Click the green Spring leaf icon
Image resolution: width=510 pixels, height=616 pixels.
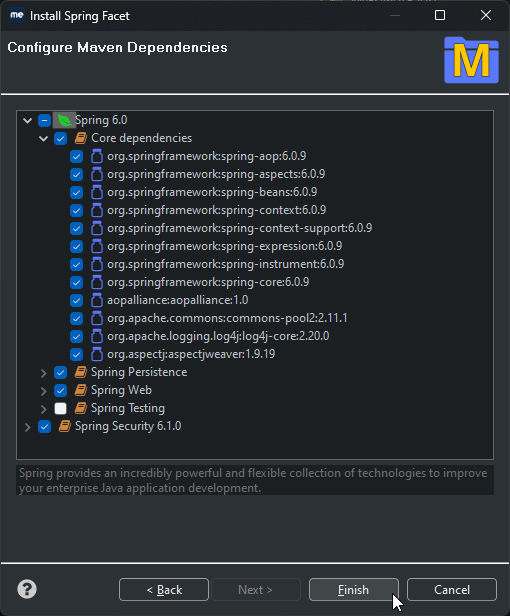64,120
